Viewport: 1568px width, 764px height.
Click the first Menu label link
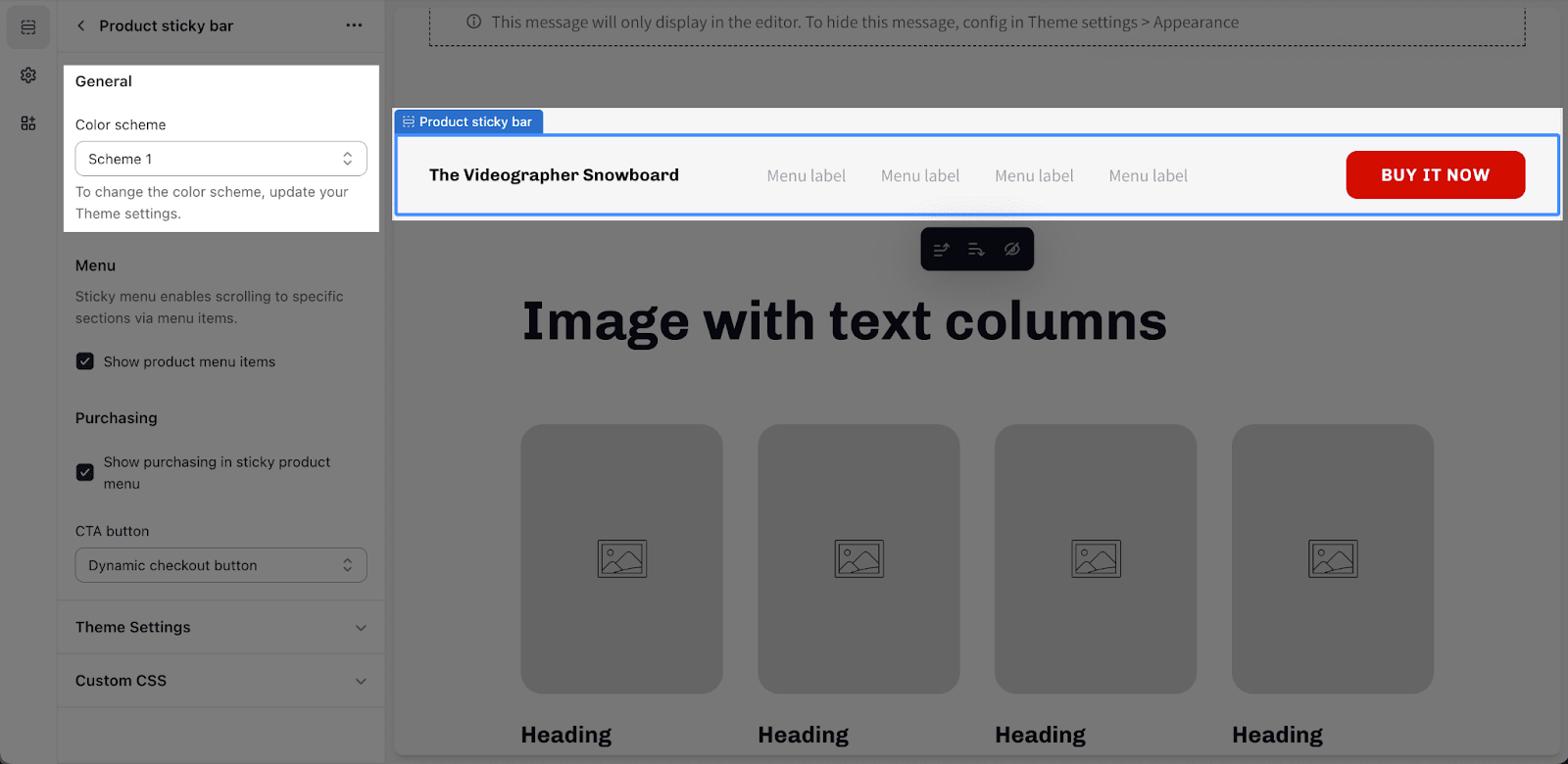807,176
